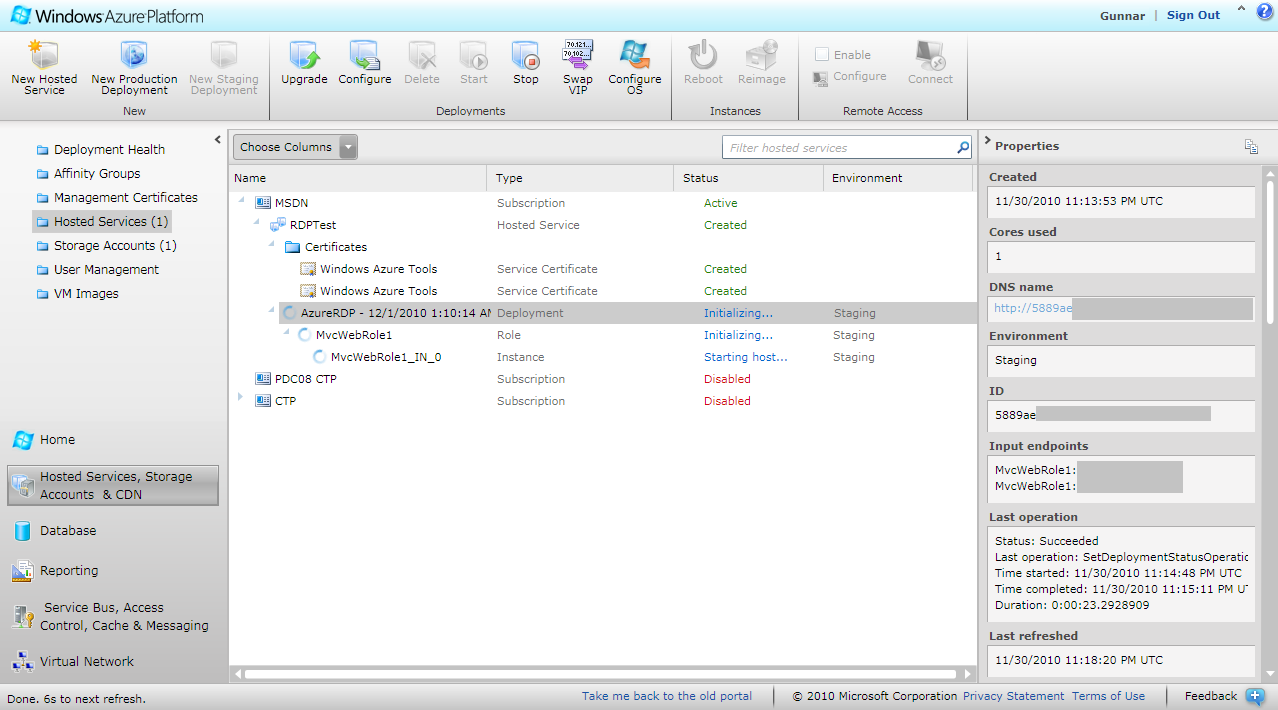The width and height of the screenshot is (1278, 710).
Task: Upgrade the selected deployment
Action: click(304, 63)
